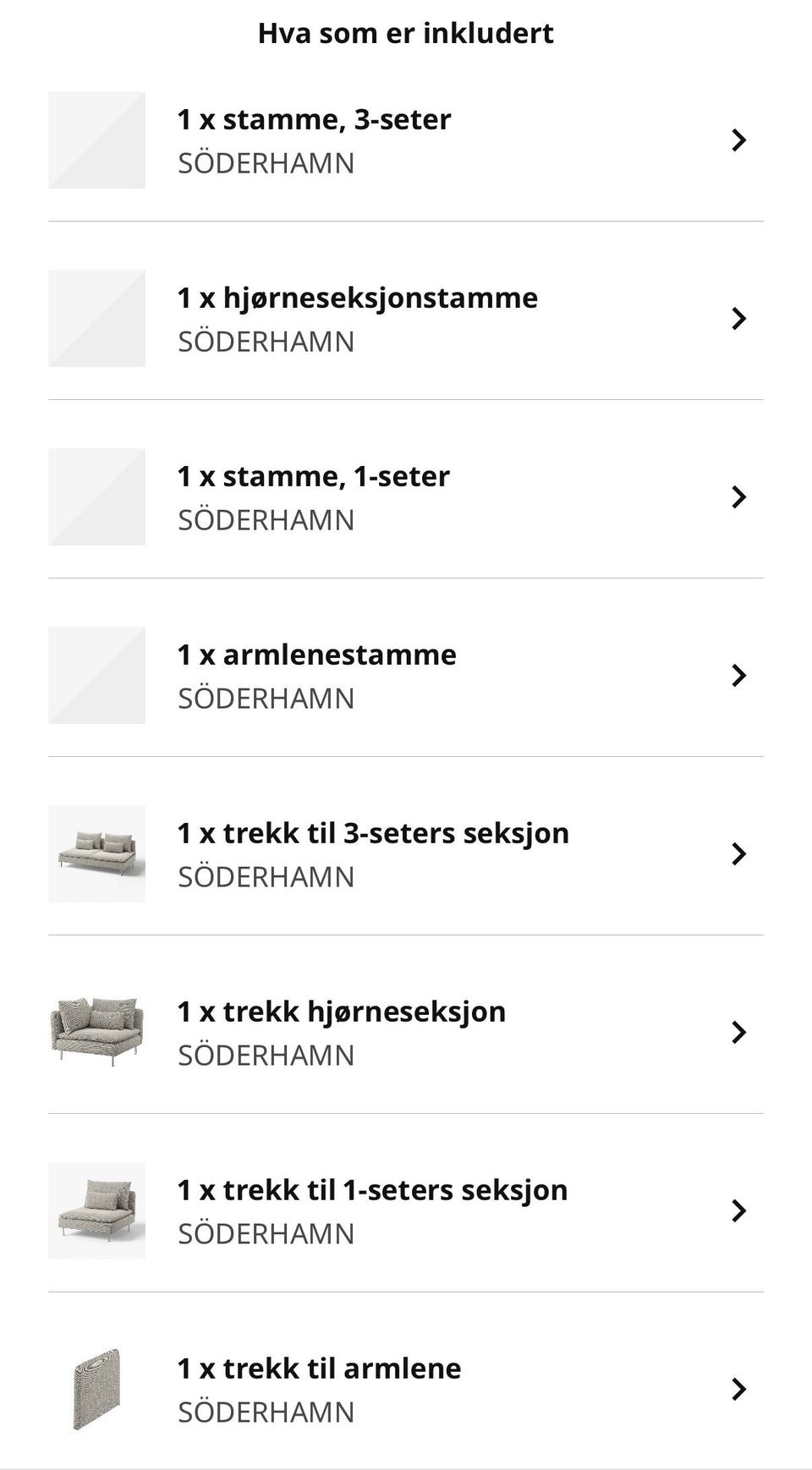Click the placeholder image for stamme, 3-seter
The height and width of the screenshot is (1470, 812).
[96, 140]
